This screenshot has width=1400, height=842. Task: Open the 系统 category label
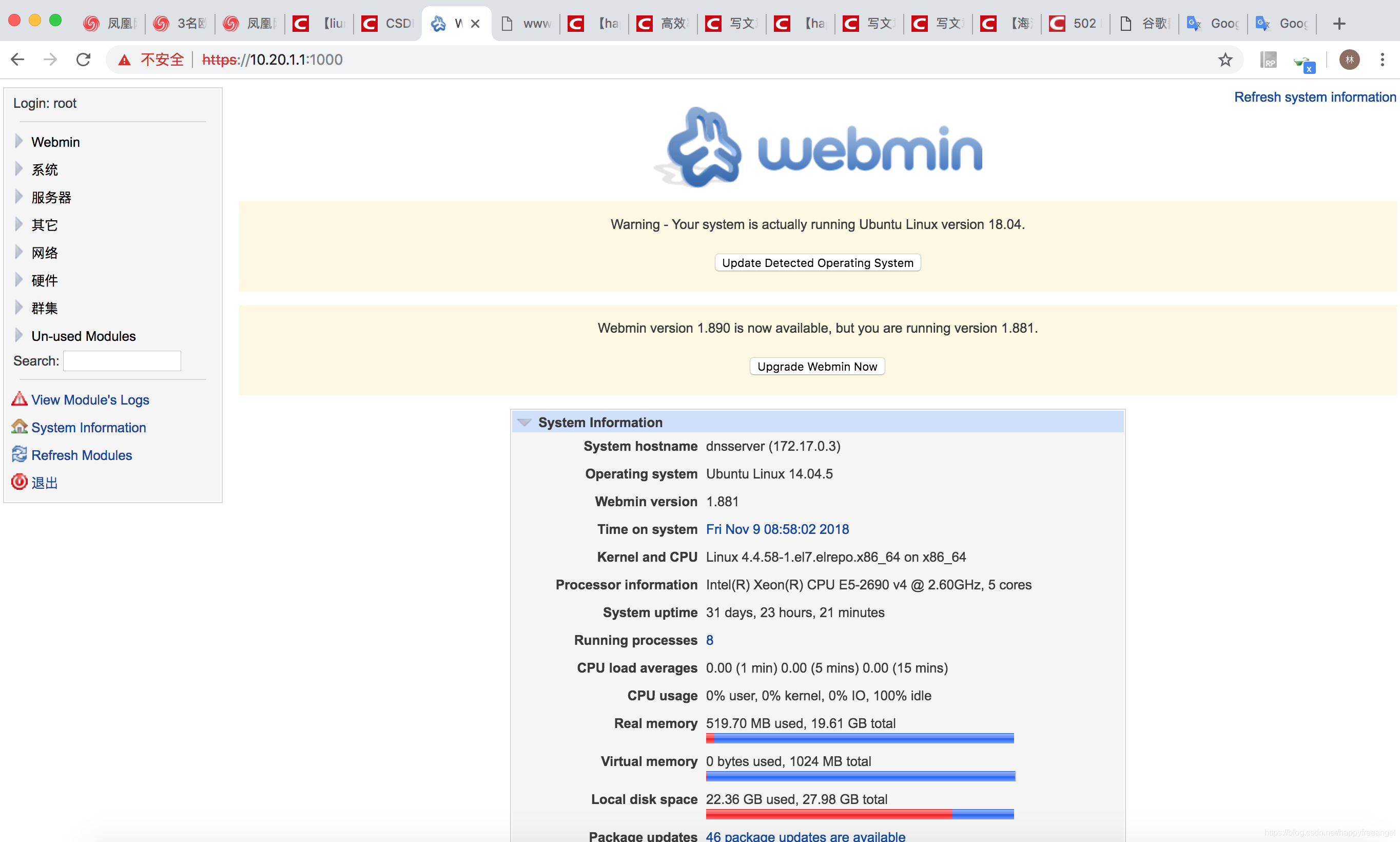[44, 169]
